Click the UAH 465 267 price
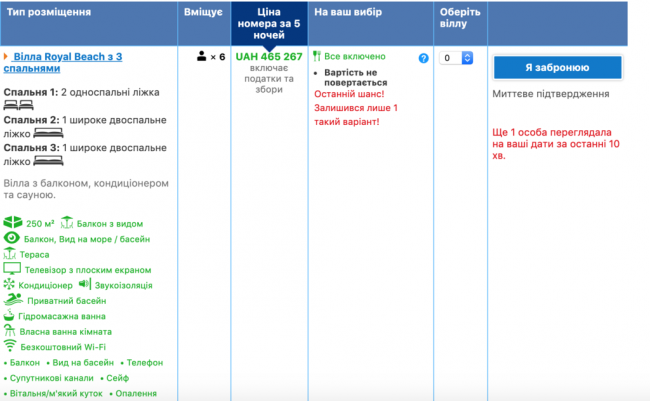The height and width of the screenshot is (401, 650). click(x=268, y=57)
